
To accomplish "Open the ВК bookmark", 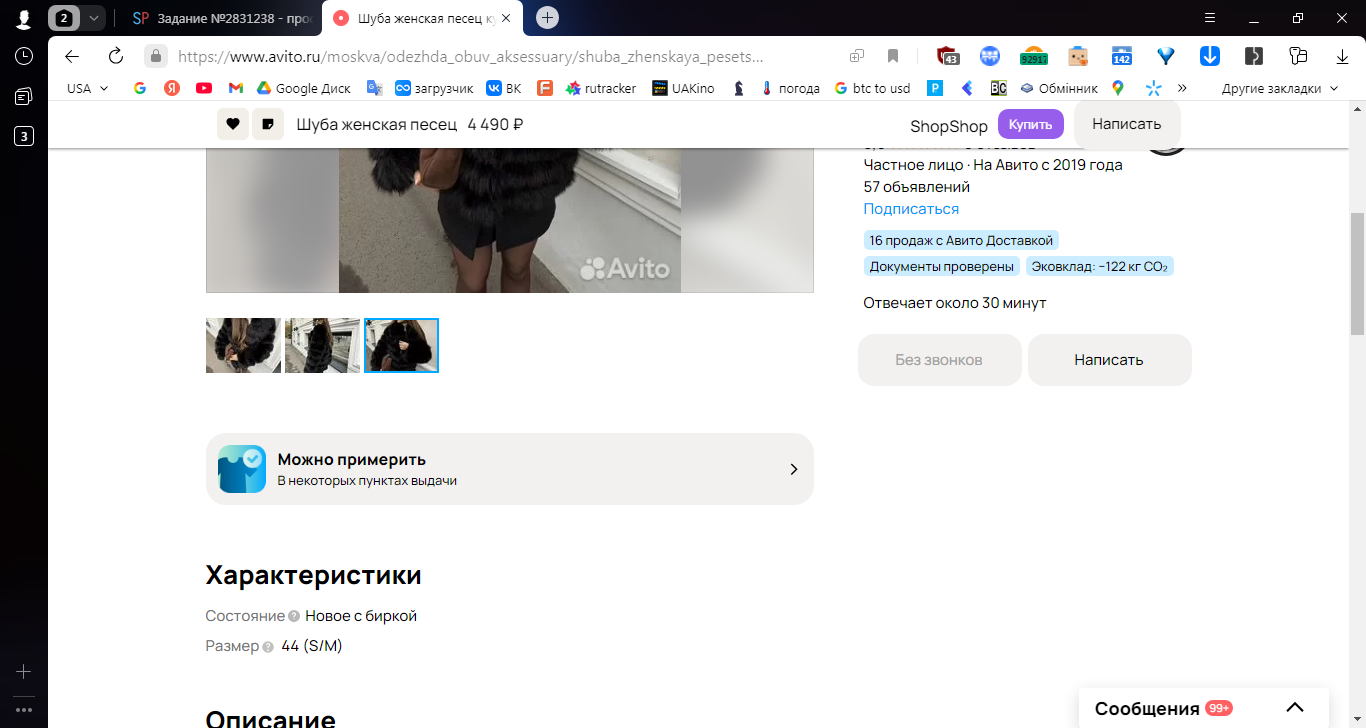I will (504, 88).
